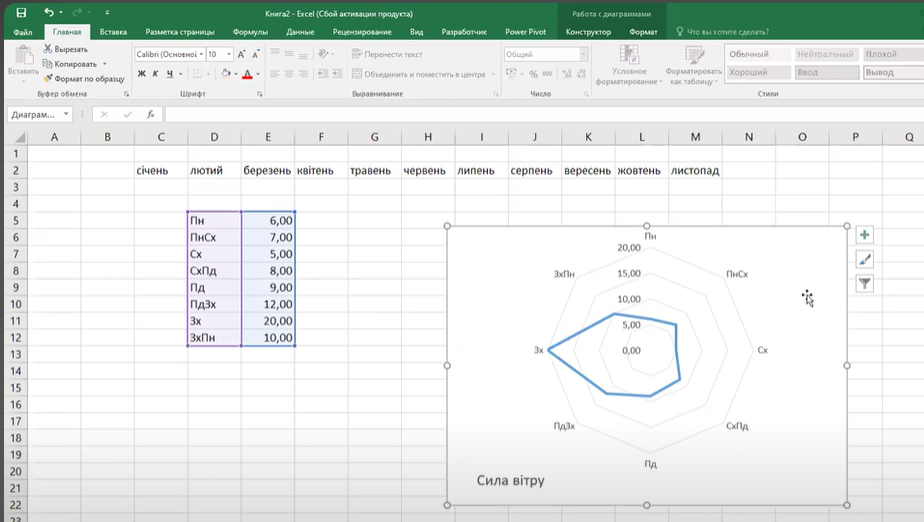
Task: Click the chart title Сила вітру
Action: click(x=510, y=480)
